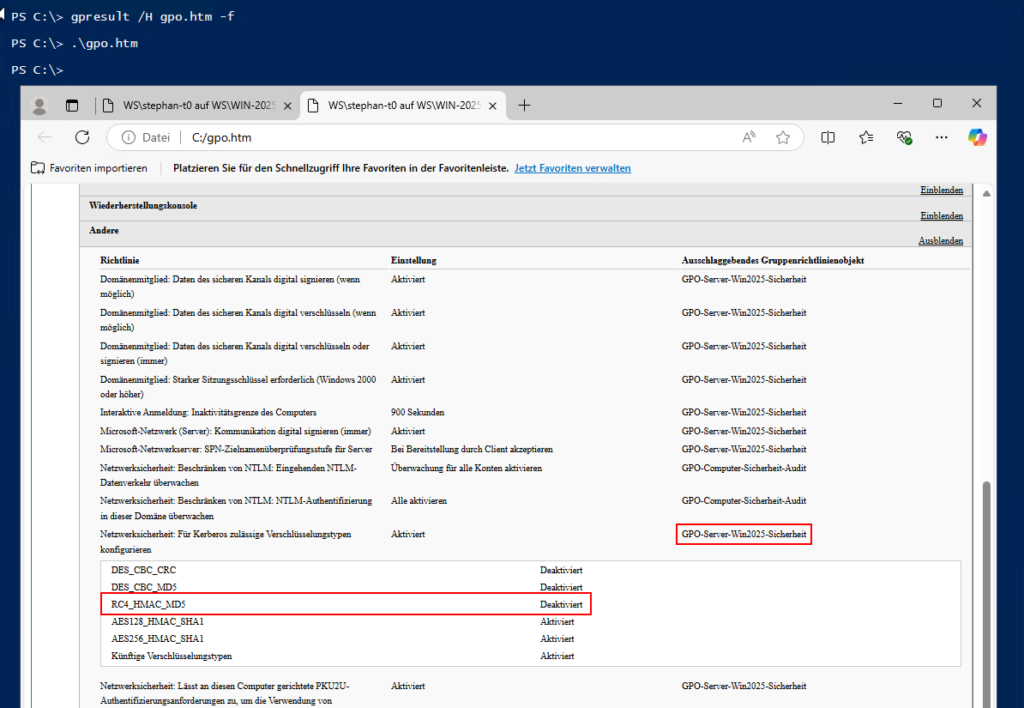
Task: Reload the gpo.htm page
Action: [83, 137]
